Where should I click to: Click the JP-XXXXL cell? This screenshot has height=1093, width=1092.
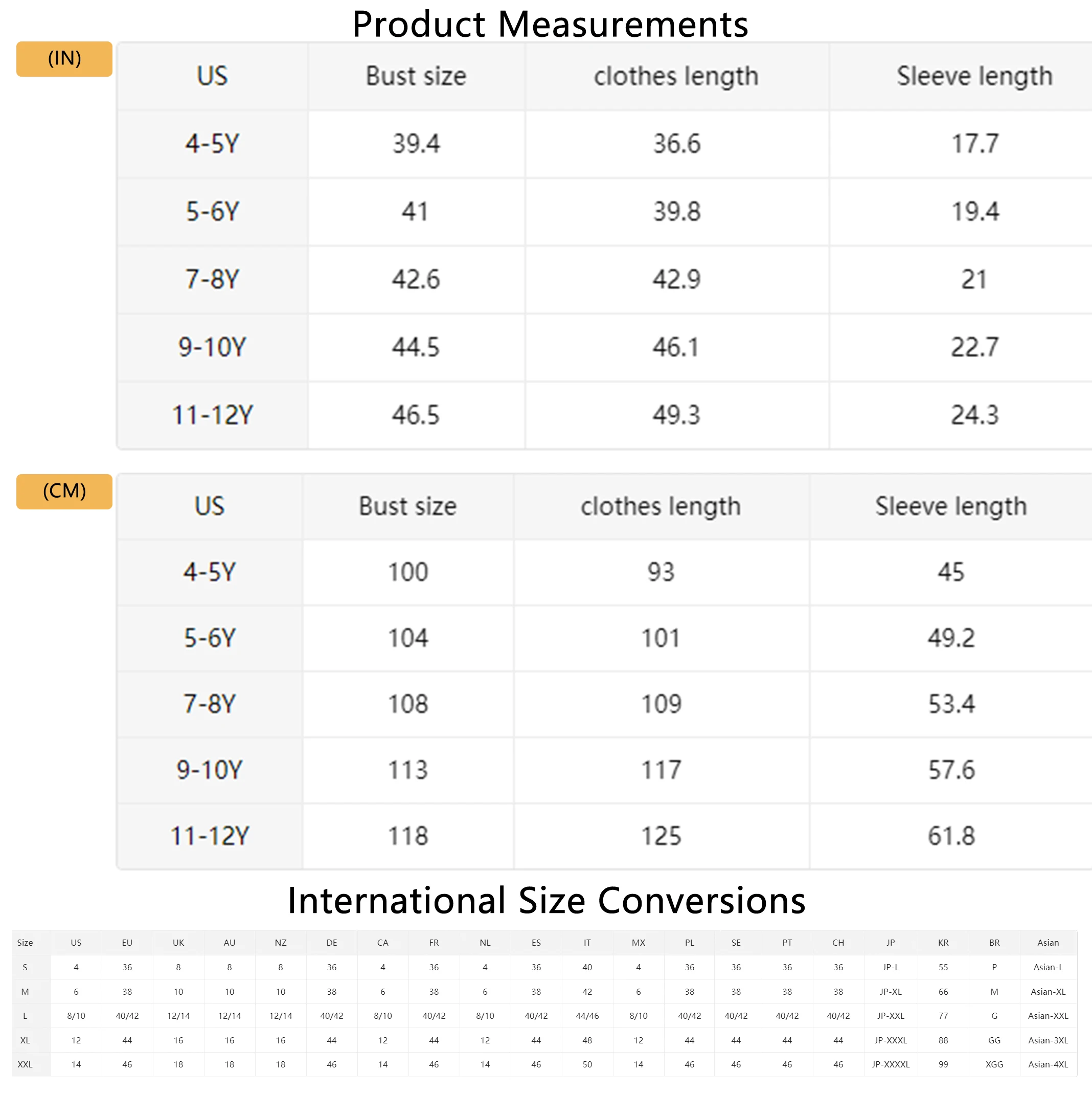coord(891,1064)
